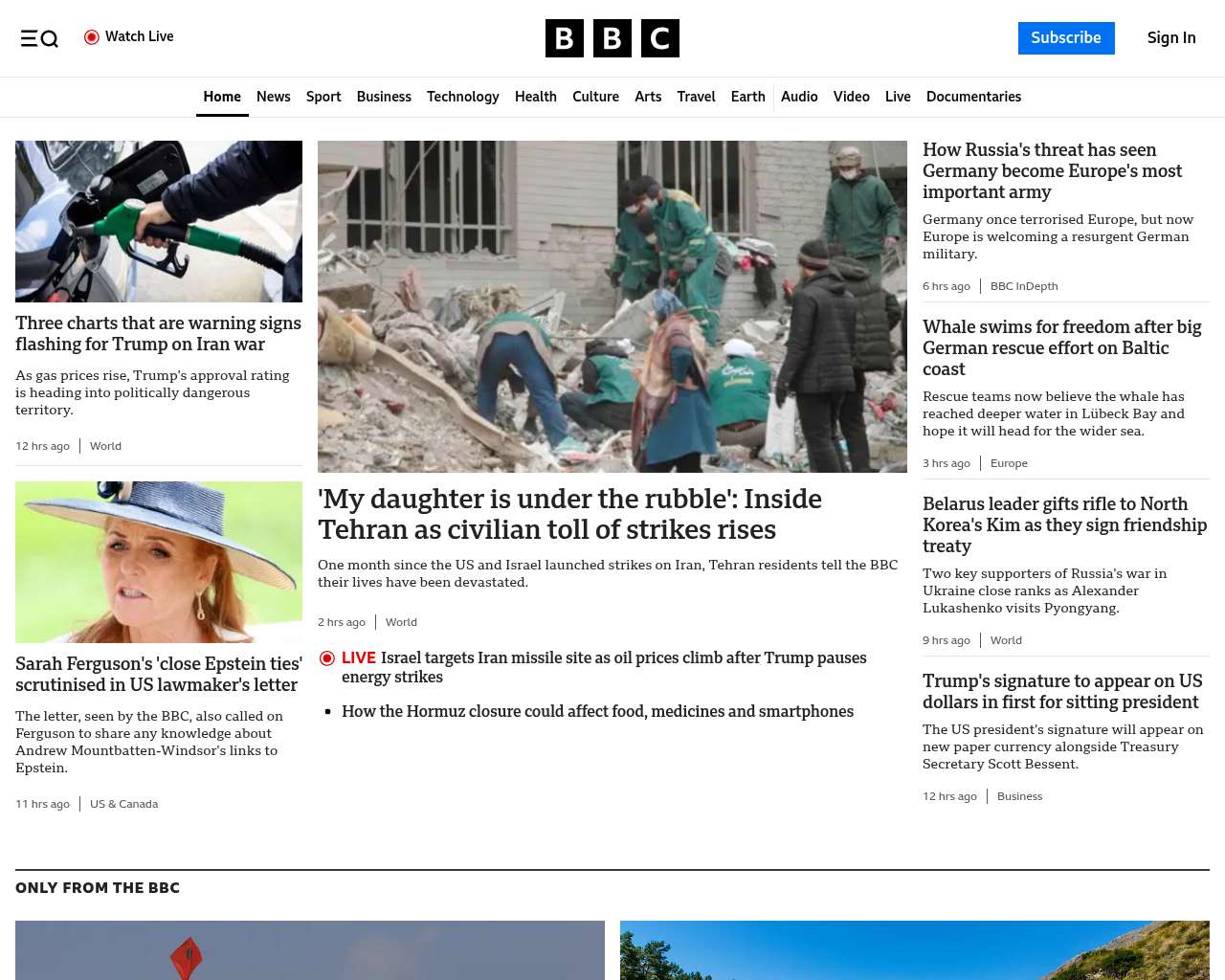Open whale swims for freedom article
The width and height of the screenshot is (1225, 980).
1061,347
